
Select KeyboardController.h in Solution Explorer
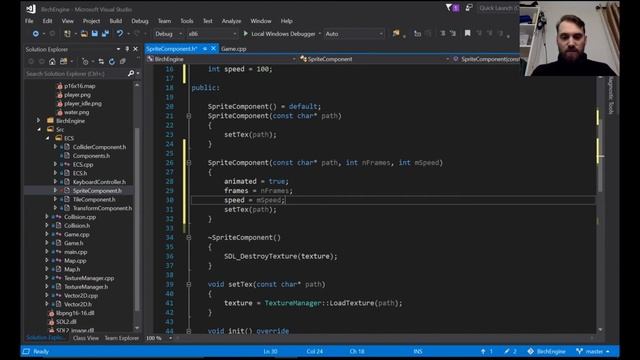pyautogui.click(x=99, y=182)
